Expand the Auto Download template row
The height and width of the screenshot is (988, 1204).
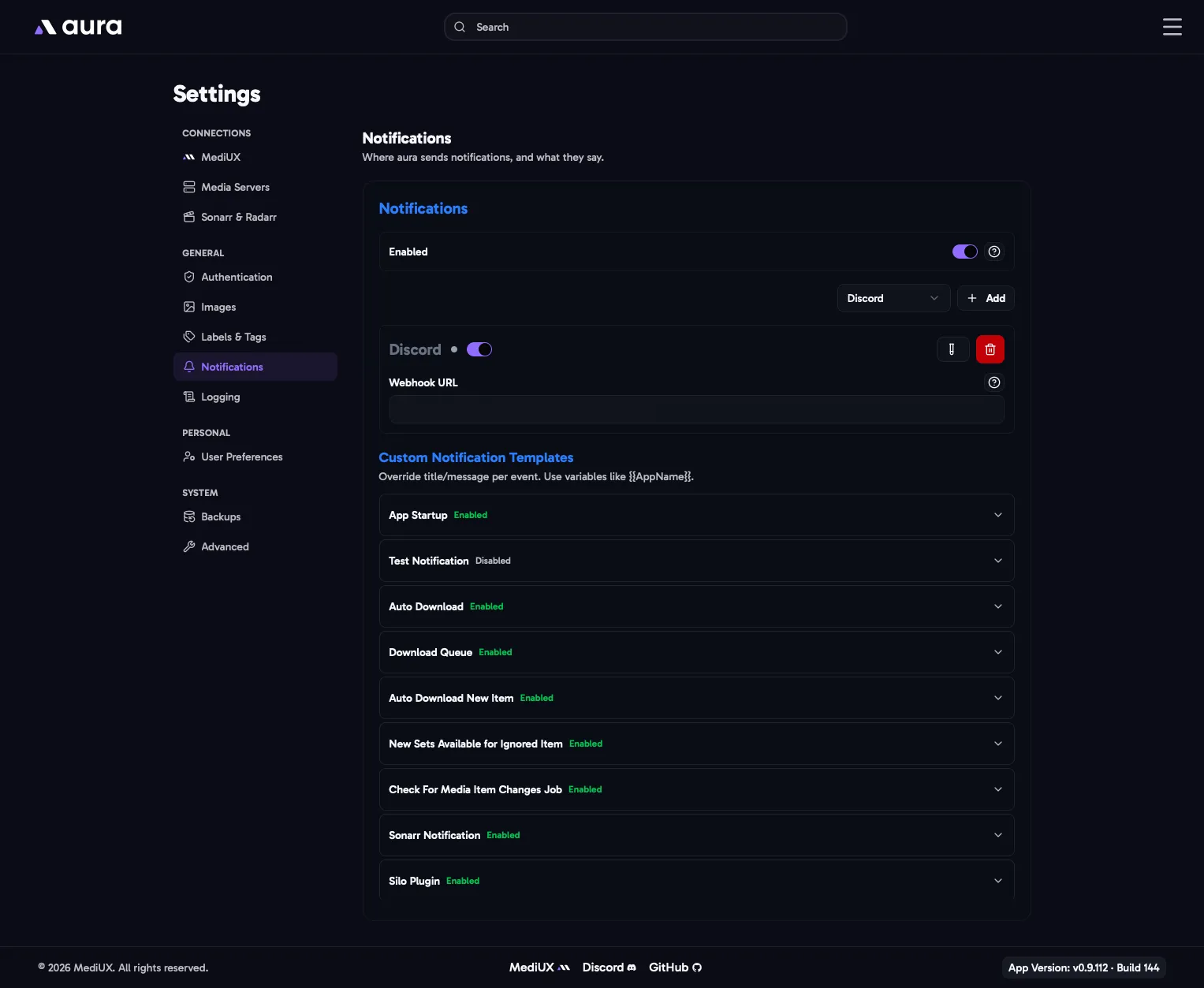(696, 606)
